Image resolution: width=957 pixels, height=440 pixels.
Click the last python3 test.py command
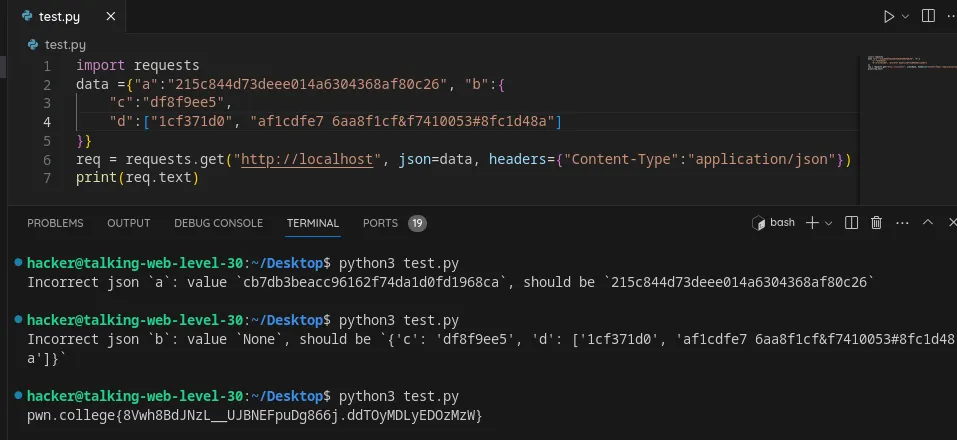click(x=399, y=396)
